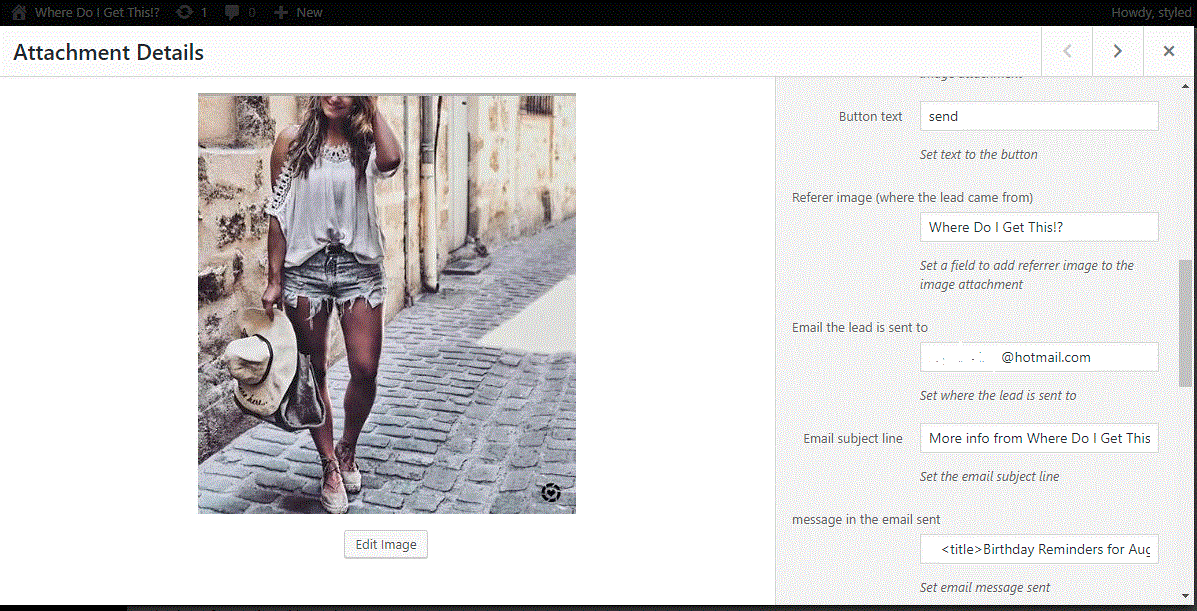Click 'message in the email sent' label
The height and width of the screenshot is (611, 1197).
(x=866, y=519)
